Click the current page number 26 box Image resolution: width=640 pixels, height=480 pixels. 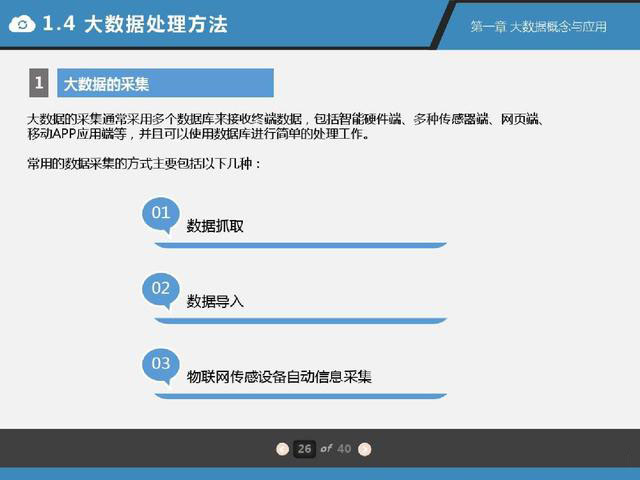[x=304, y=449]
